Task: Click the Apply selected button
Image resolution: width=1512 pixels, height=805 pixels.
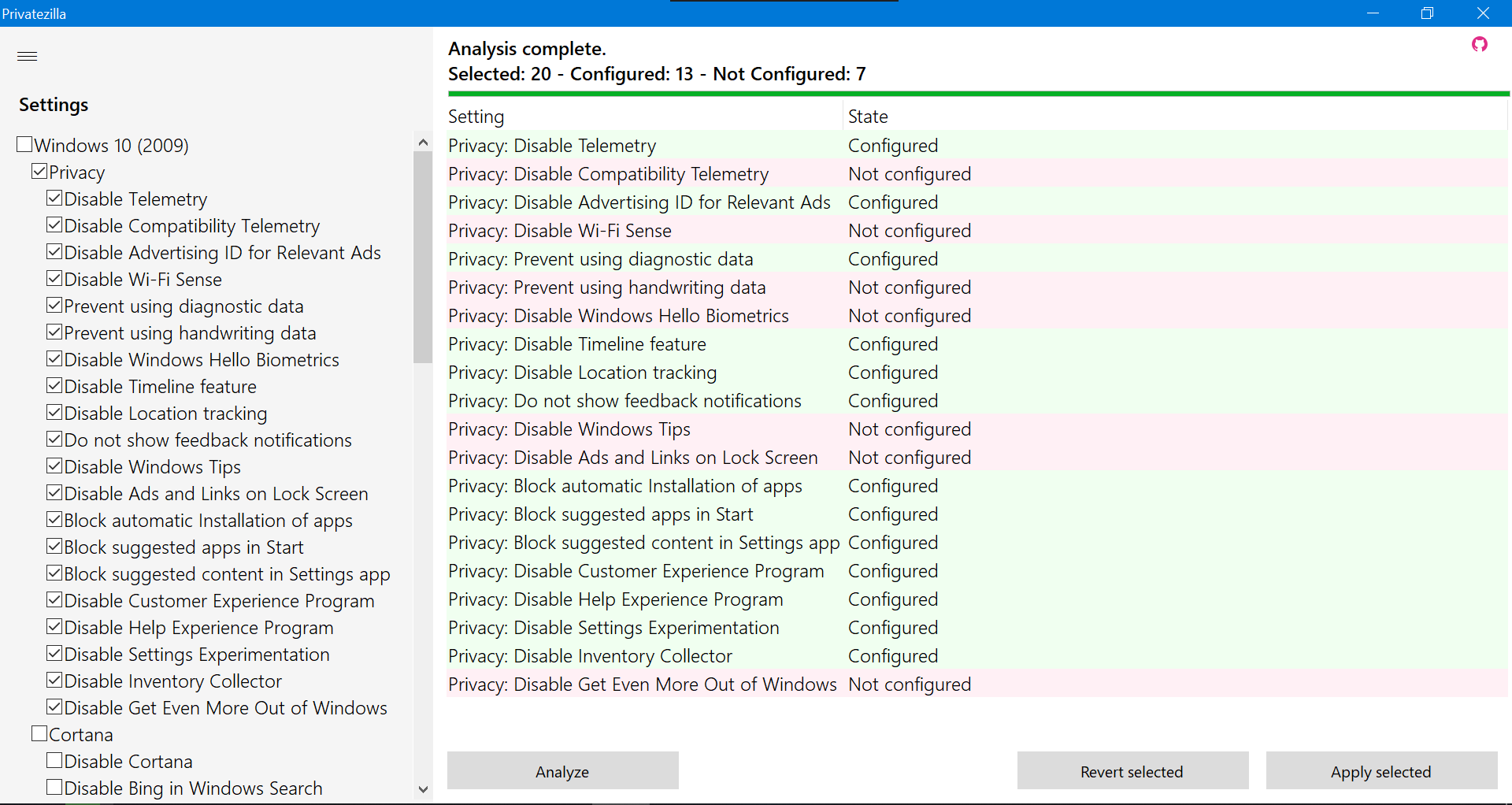Action: (1380, 771)
